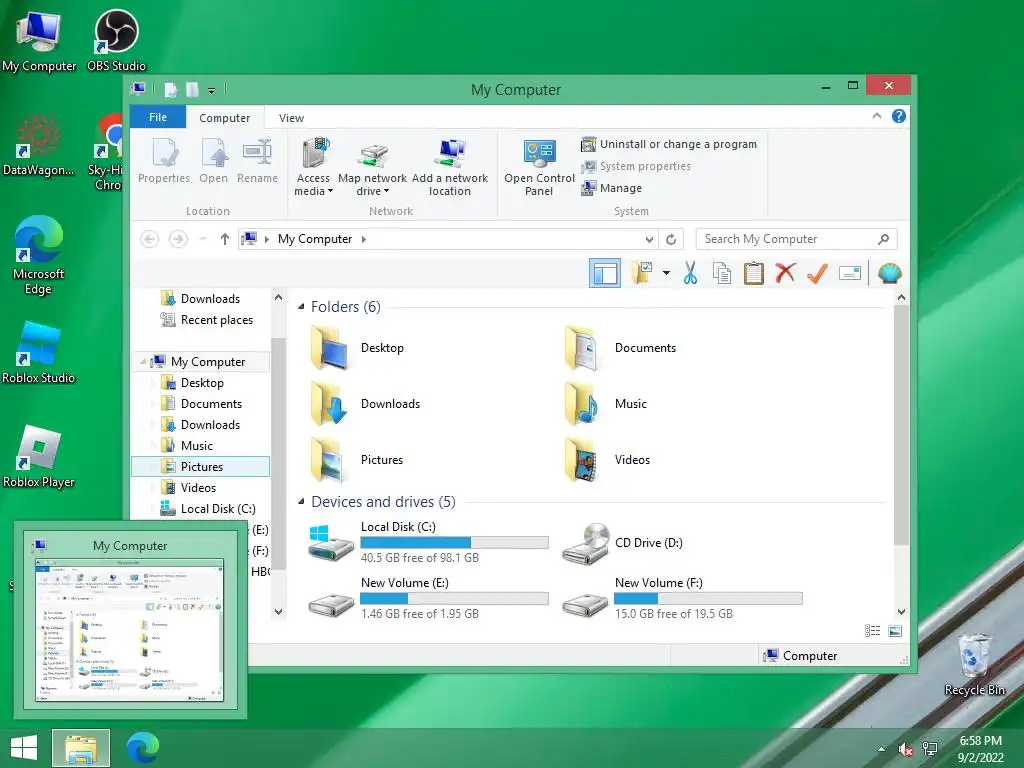Image resolution: width=1024 pixels, height=768 pixels.
Task: Select New Volume (E:) drive
Action: coord(428,598)
